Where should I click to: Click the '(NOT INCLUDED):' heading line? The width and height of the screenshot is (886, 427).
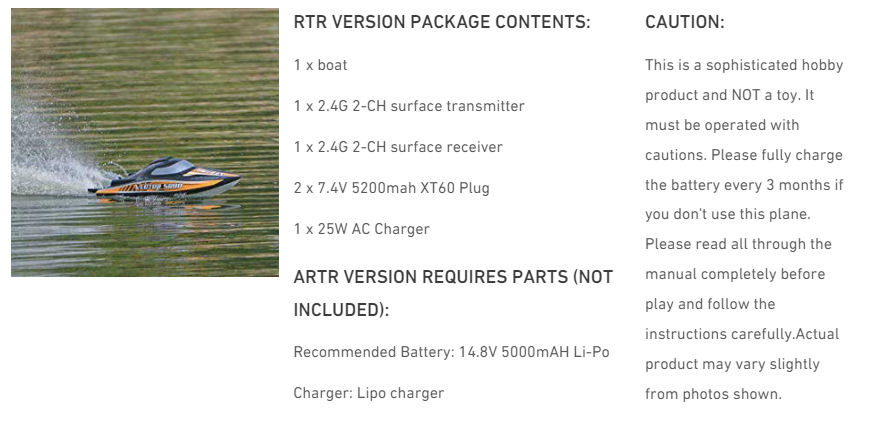point(341,310)
